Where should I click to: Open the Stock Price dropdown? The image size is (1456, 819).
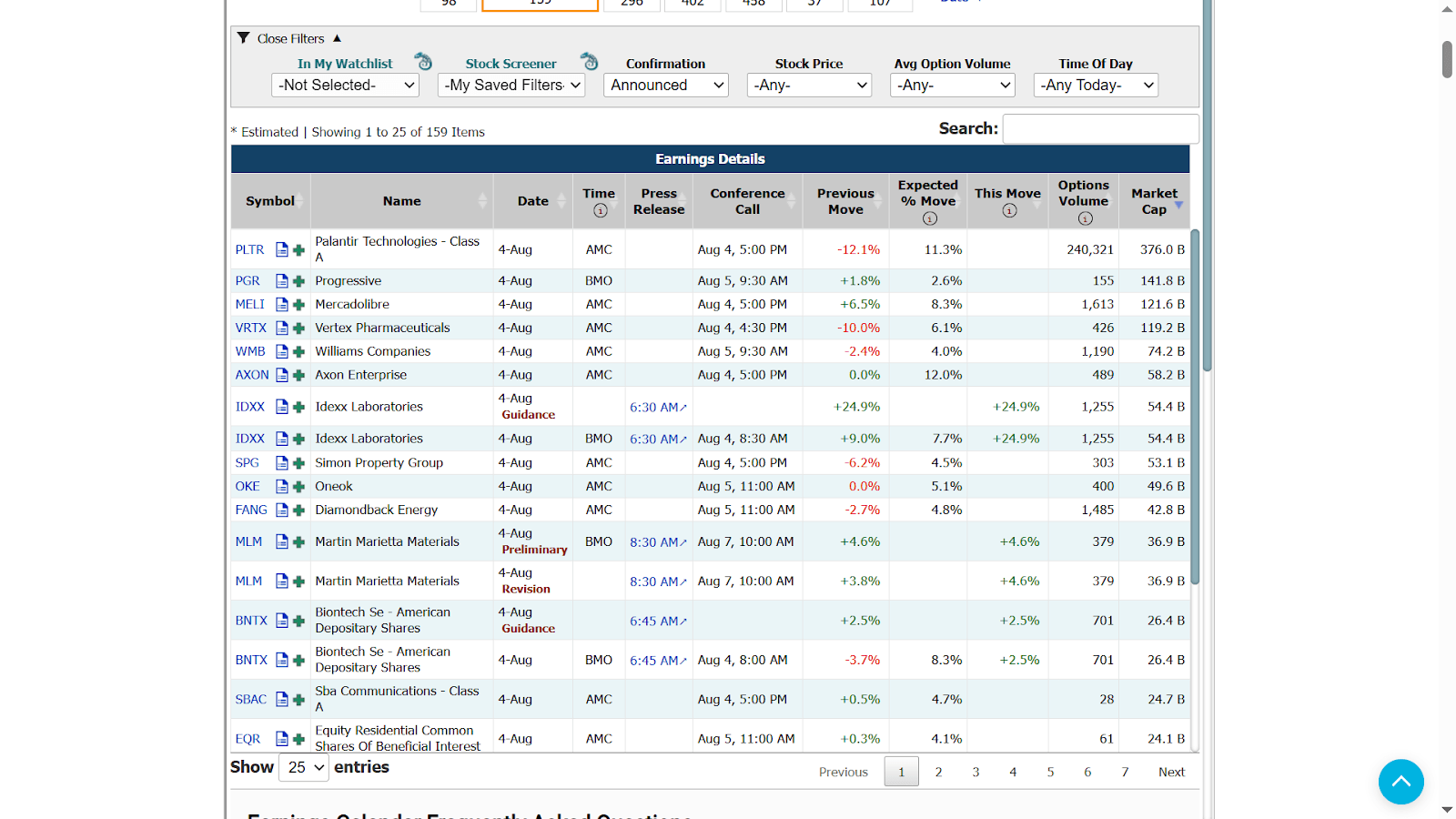point(809,86)
